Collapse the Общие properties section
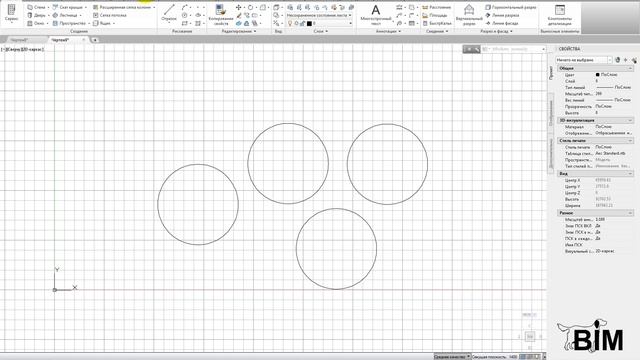640x360 pixels. [x=631, y=68]
